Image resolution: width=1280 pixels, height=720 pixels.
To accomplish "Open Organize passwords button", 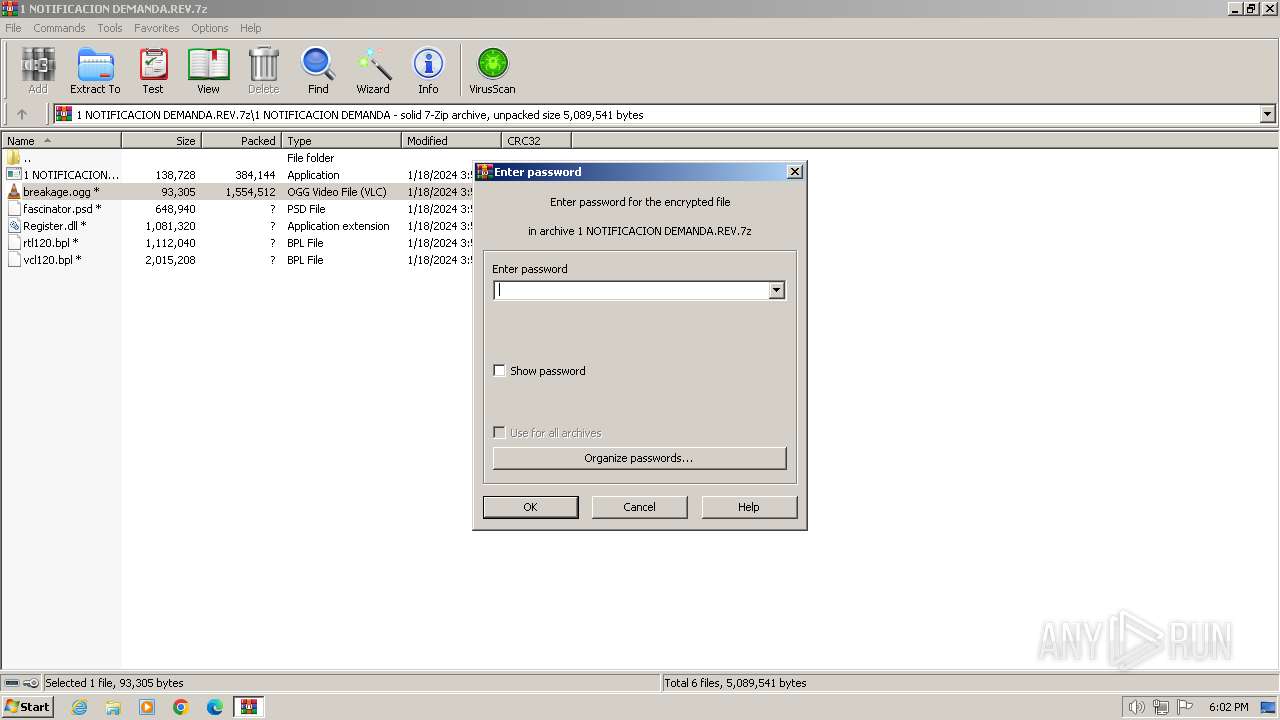I will point(639,458).
